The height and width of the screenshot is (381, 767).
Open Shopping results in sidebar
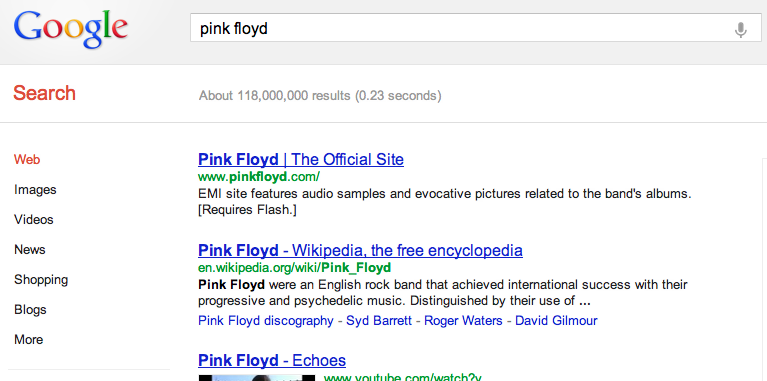[x=41, y=280]
